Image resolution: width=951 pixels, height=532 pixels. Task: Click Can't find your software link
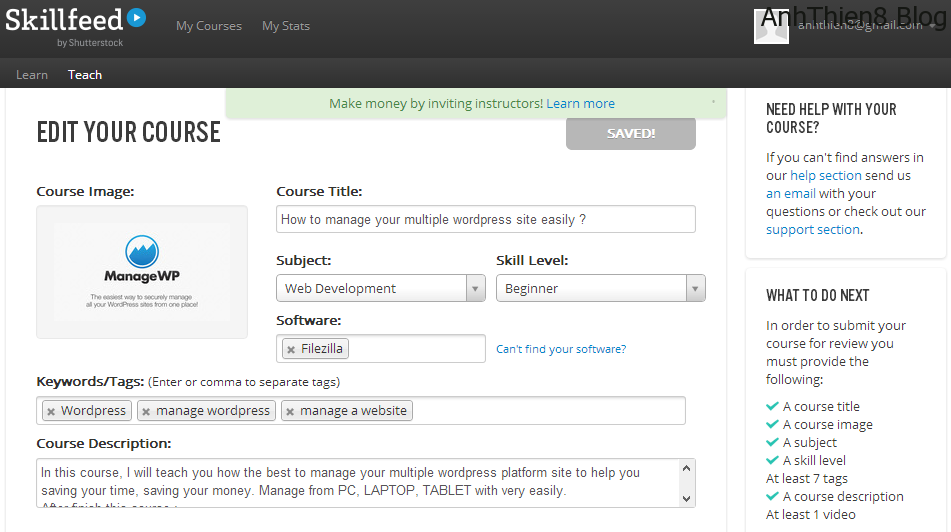(x=561, y=349)
